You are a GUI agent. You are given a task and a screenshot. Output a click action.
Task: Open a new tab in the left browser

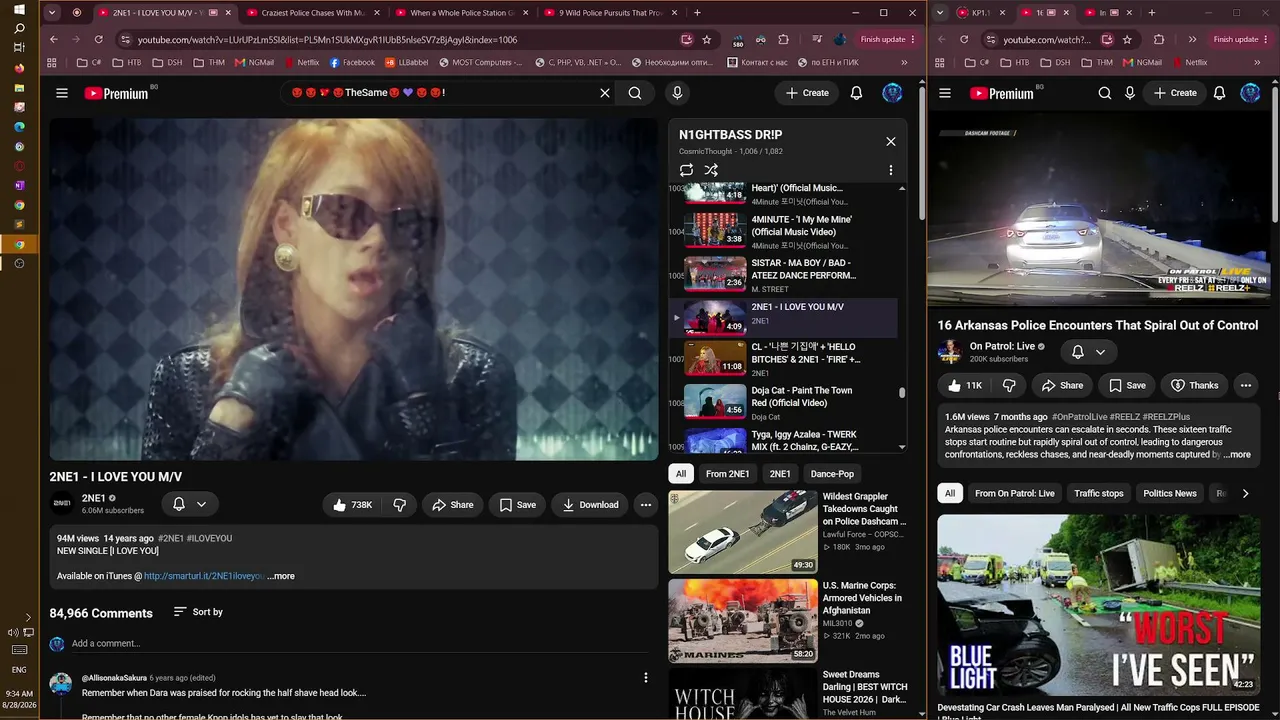[x=697, y=13]
